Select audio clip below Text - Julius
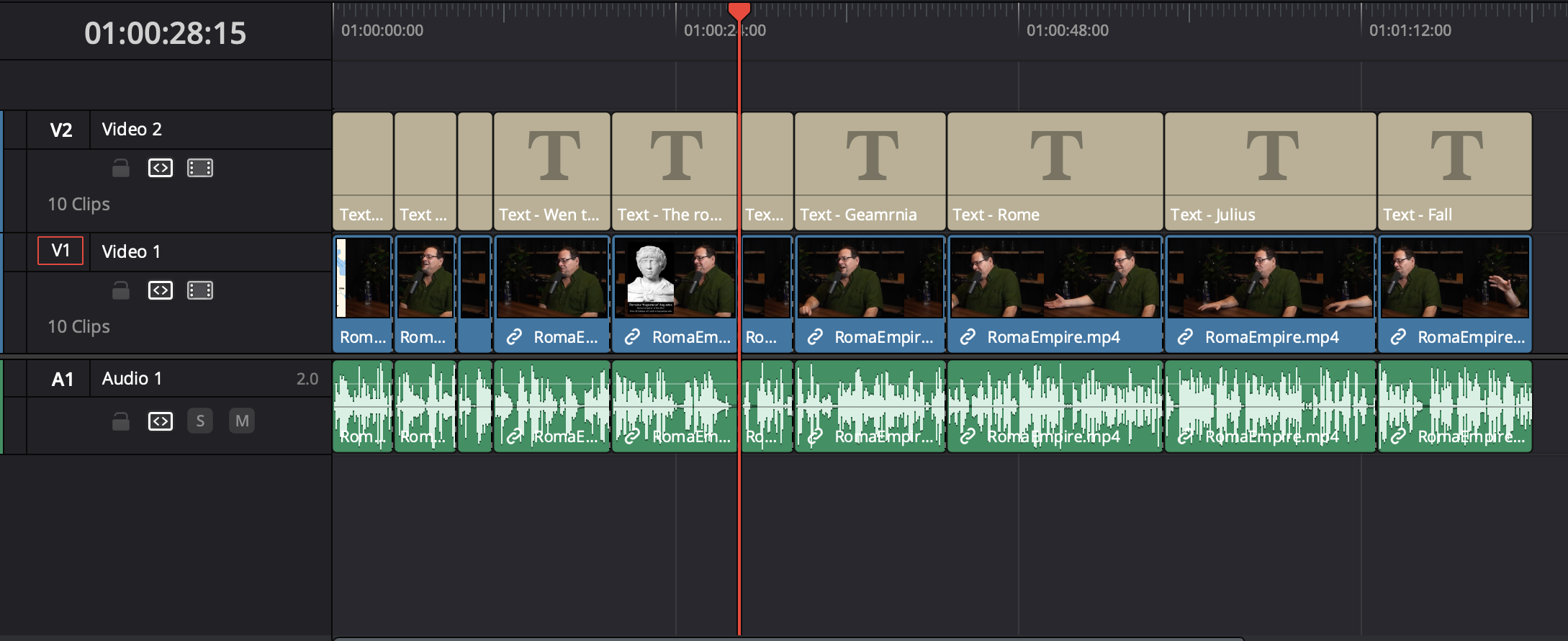 pos(1271,406)
